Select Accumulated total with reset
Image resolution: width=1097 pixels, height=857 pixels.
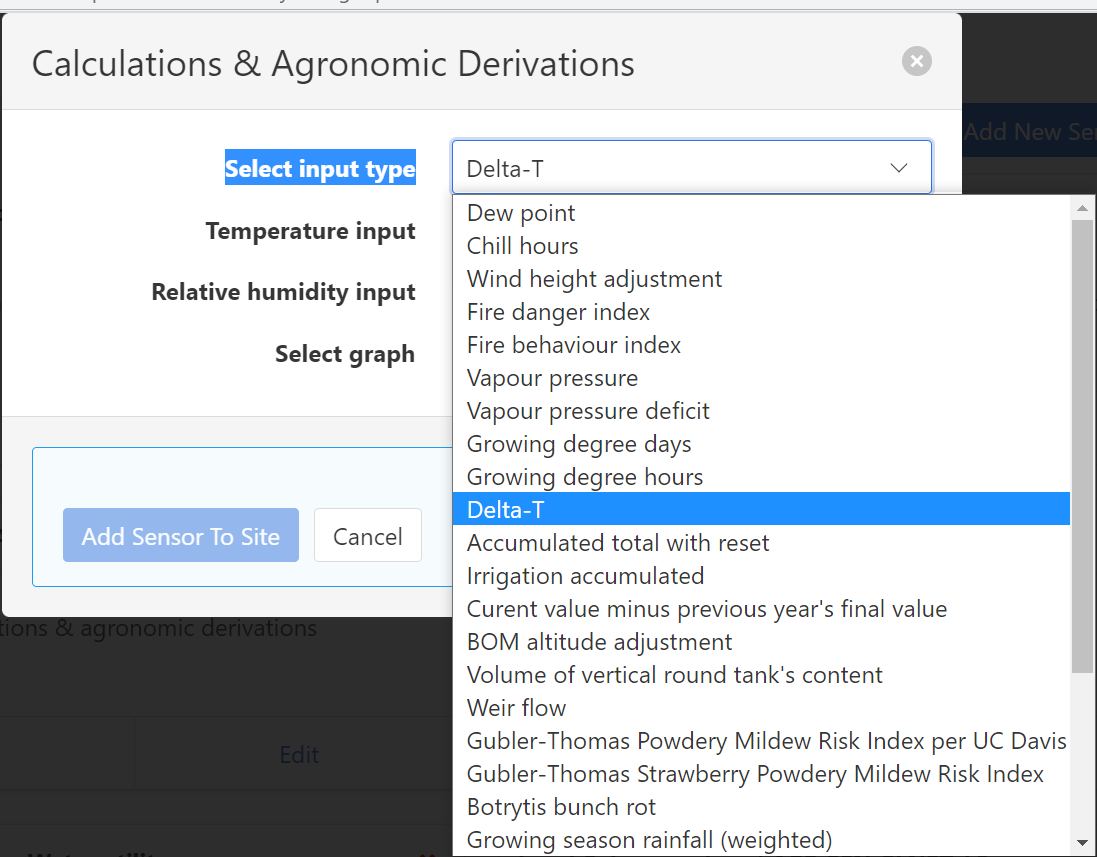click(618, 543)
